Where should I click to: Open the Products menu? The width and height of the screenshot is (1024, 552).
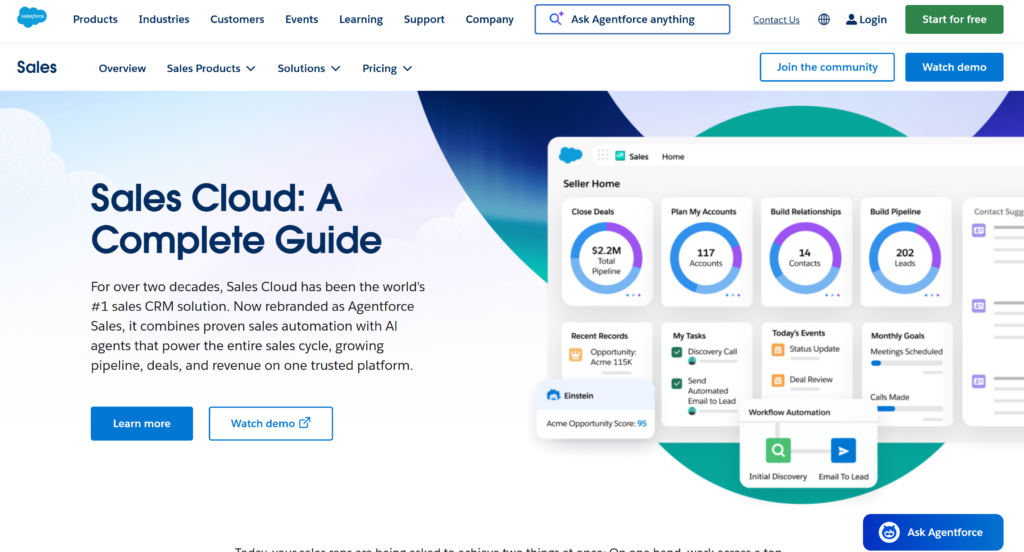point(95,19)
